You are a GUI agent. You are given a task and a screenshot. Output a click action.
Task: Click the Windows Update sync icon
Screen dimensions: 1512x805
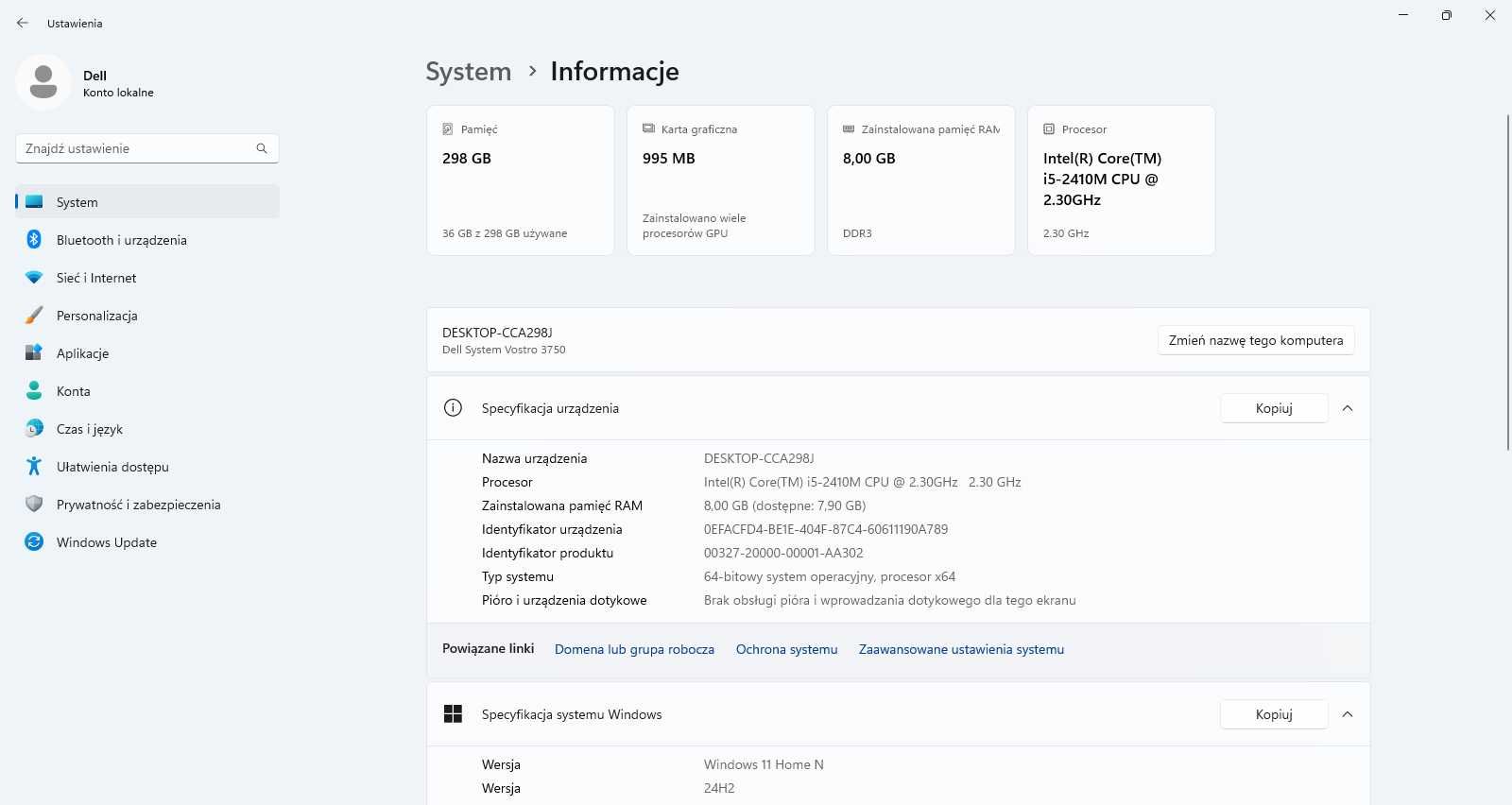click(34, 542)
